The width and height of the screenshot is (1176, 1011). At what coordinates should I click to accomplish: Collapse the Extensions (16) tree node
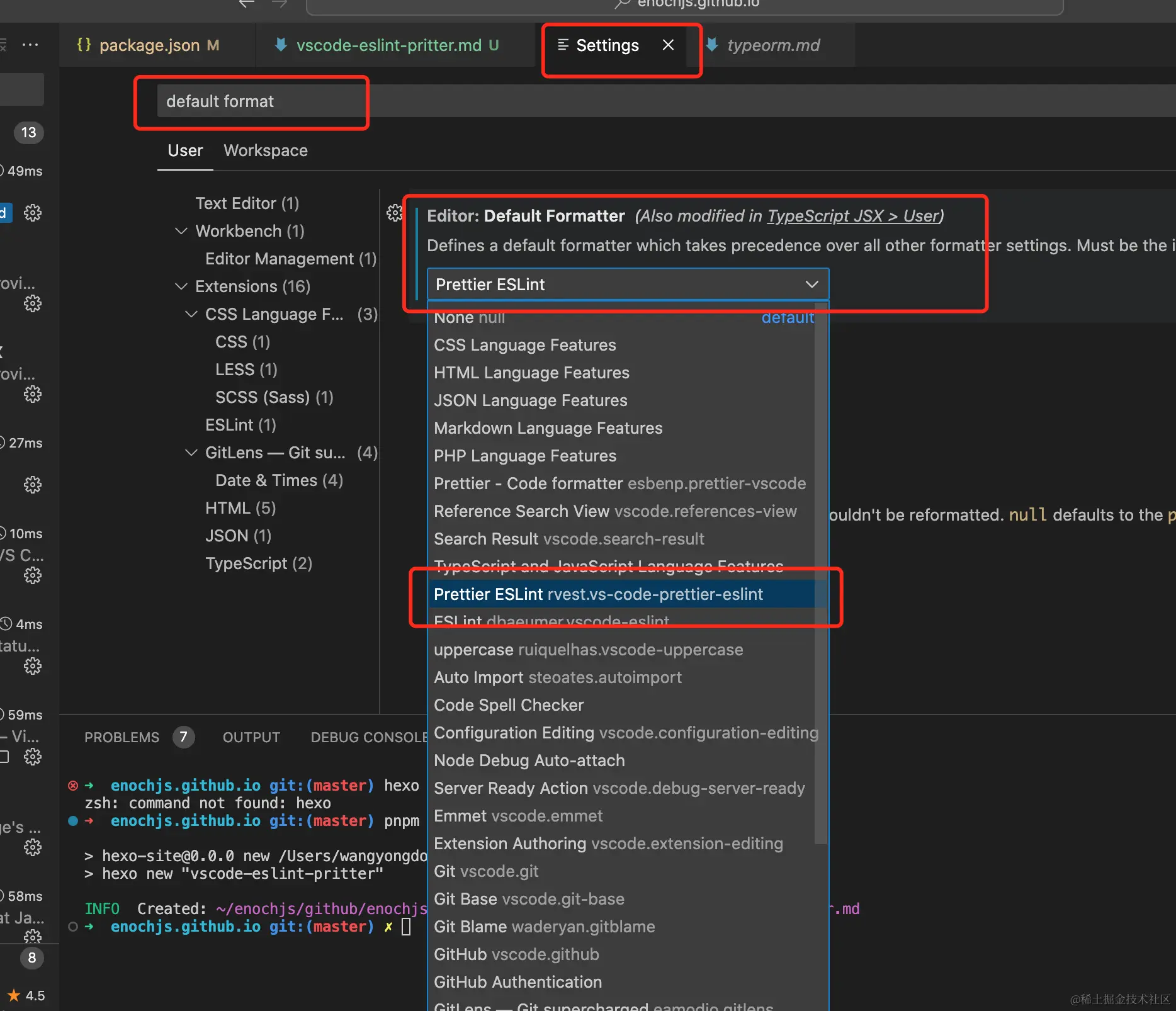click(x=181, y=286)
